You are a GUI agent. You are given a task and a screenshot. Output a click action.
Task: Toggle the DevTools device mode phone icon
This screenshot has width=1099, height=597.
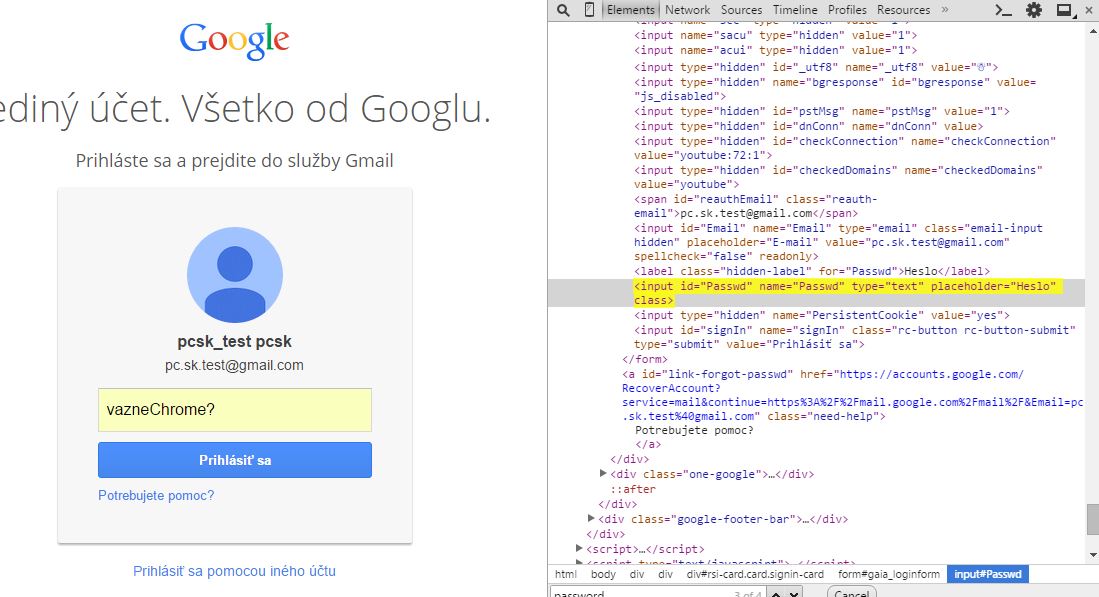[x=589, y=10]
